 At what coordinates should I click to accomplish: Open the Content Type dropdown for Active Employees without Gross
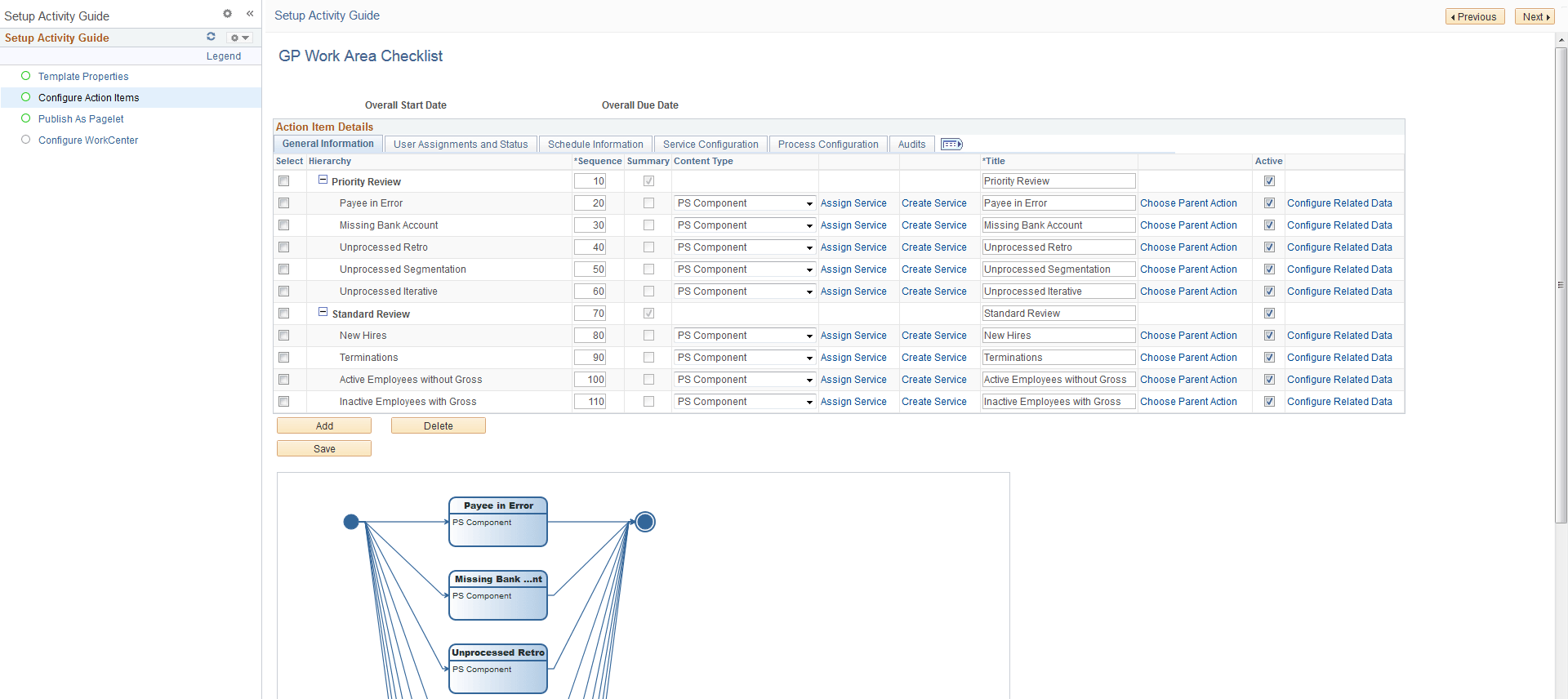(745, 380)
